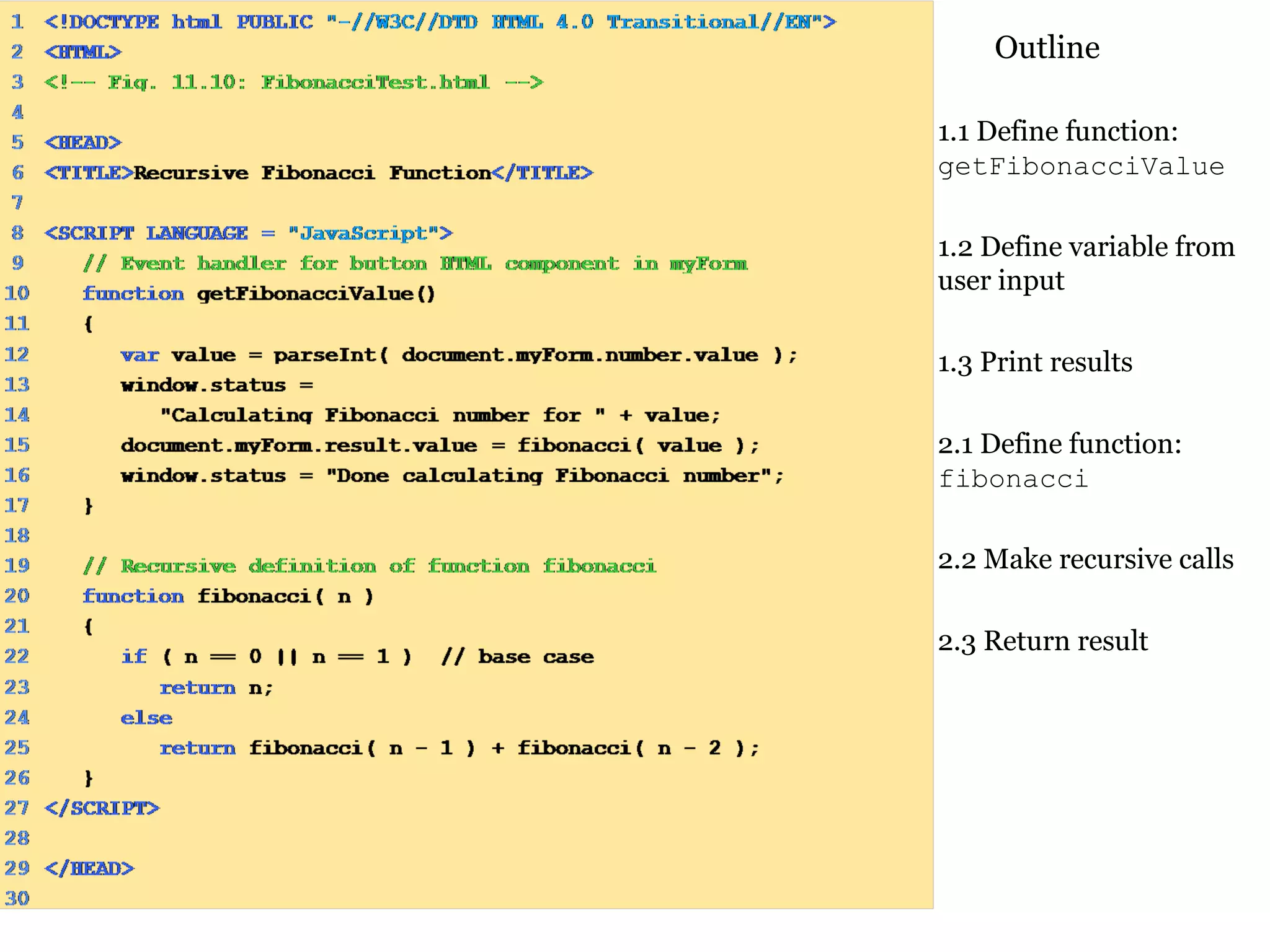
Task: Select outline item '1.3 Print results'
Action: click(x=1035, y=362)
